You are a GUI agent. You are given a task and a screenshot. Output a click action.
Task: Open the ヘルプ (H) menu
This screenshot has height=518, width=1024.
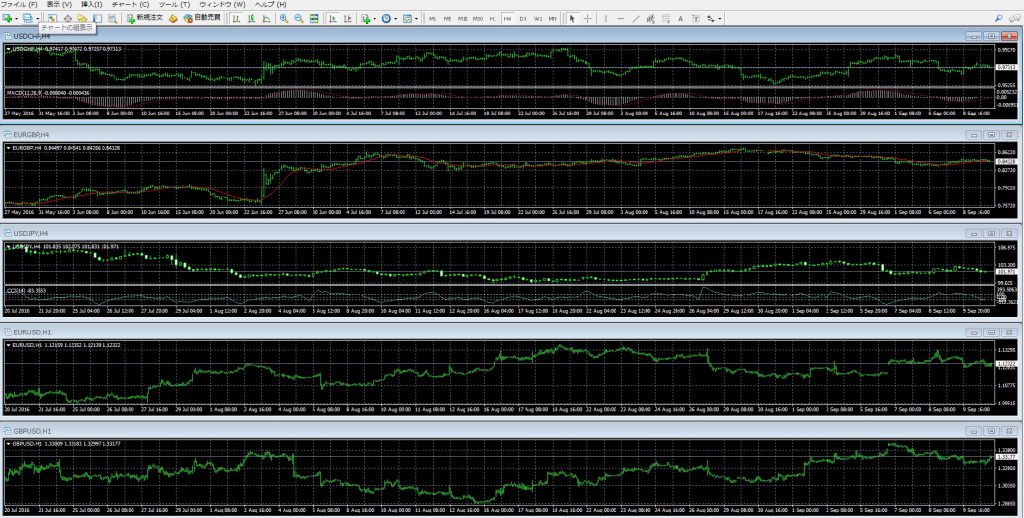270,4
